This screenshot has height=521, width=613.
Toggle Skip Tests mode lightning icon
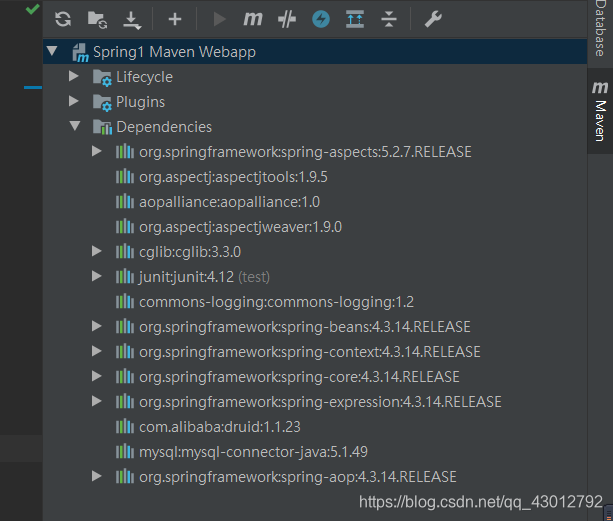321,19
